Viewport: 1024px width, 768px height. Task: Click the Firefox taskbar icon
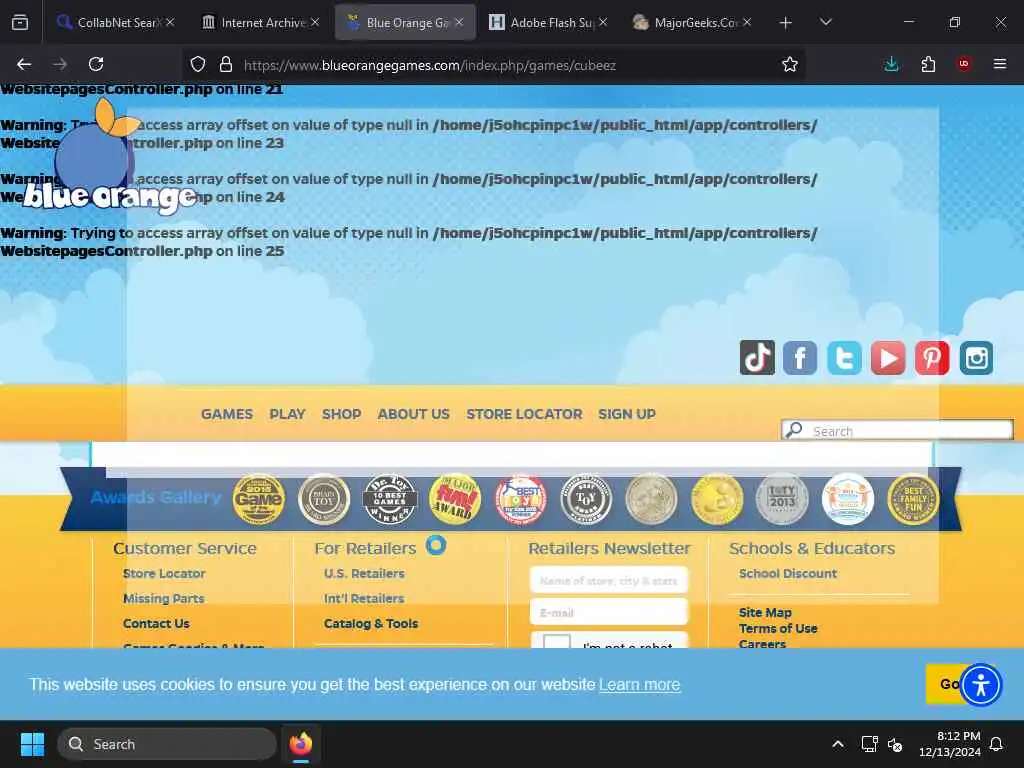[x=301, y=744]
